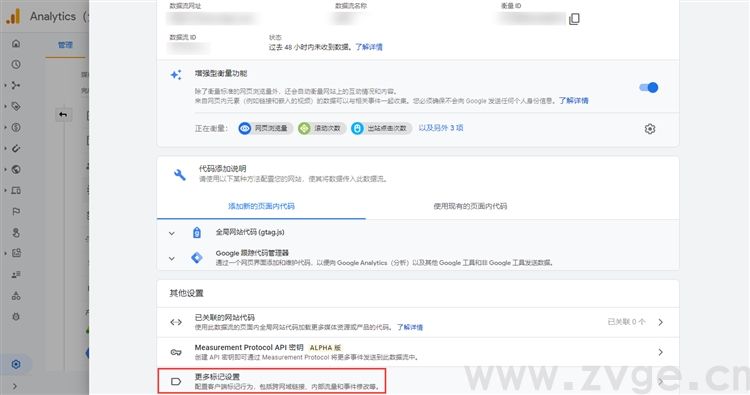This screenshot has width=750, height=395.
Task: Click the back arrow button
Action: [63, 114]
